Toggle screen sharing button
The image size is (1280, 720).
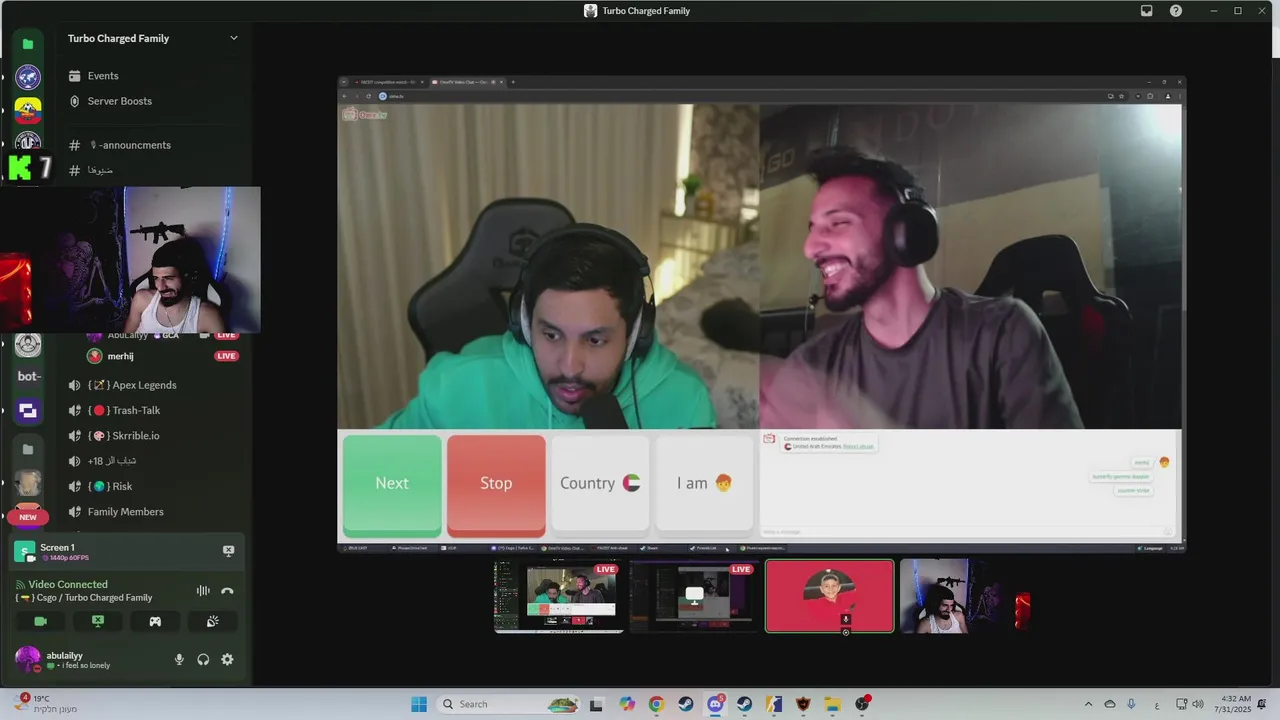[98, 621]
